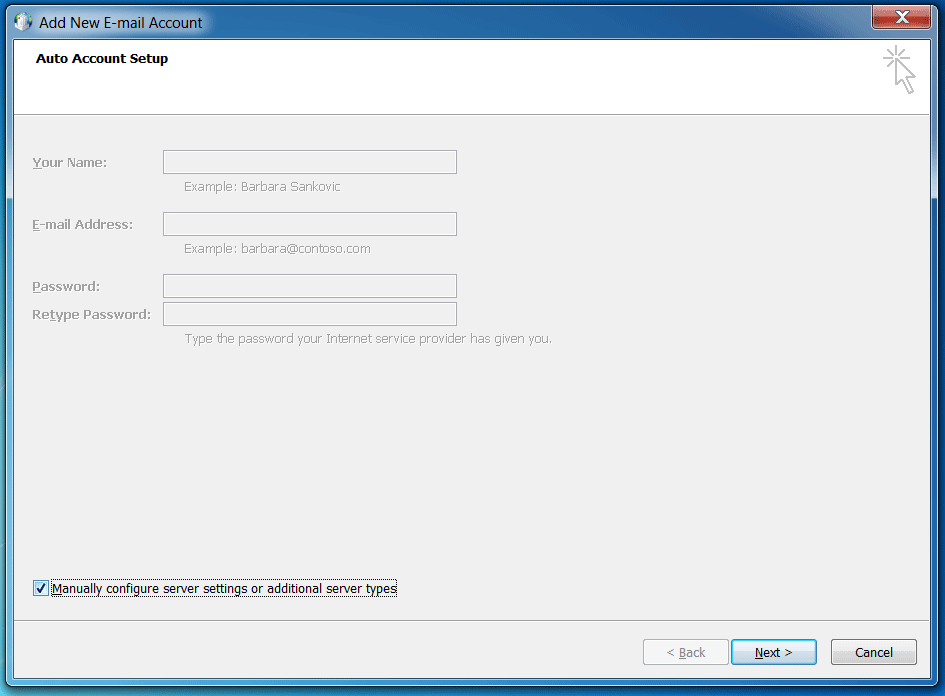Click the Your Name input field
Viewport: 945px width, 696px height.
point(310,162)
